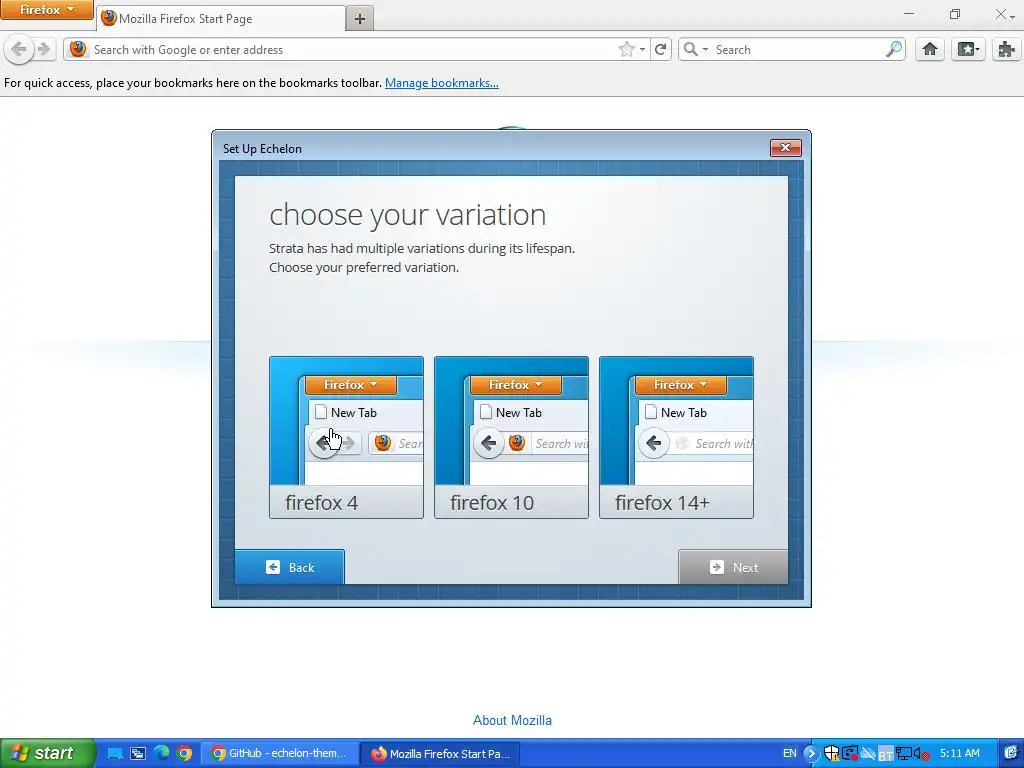Screen dimensions: 1024x768
Task: Expand hidden system tray icons arrow
Action: coord(811,754)
